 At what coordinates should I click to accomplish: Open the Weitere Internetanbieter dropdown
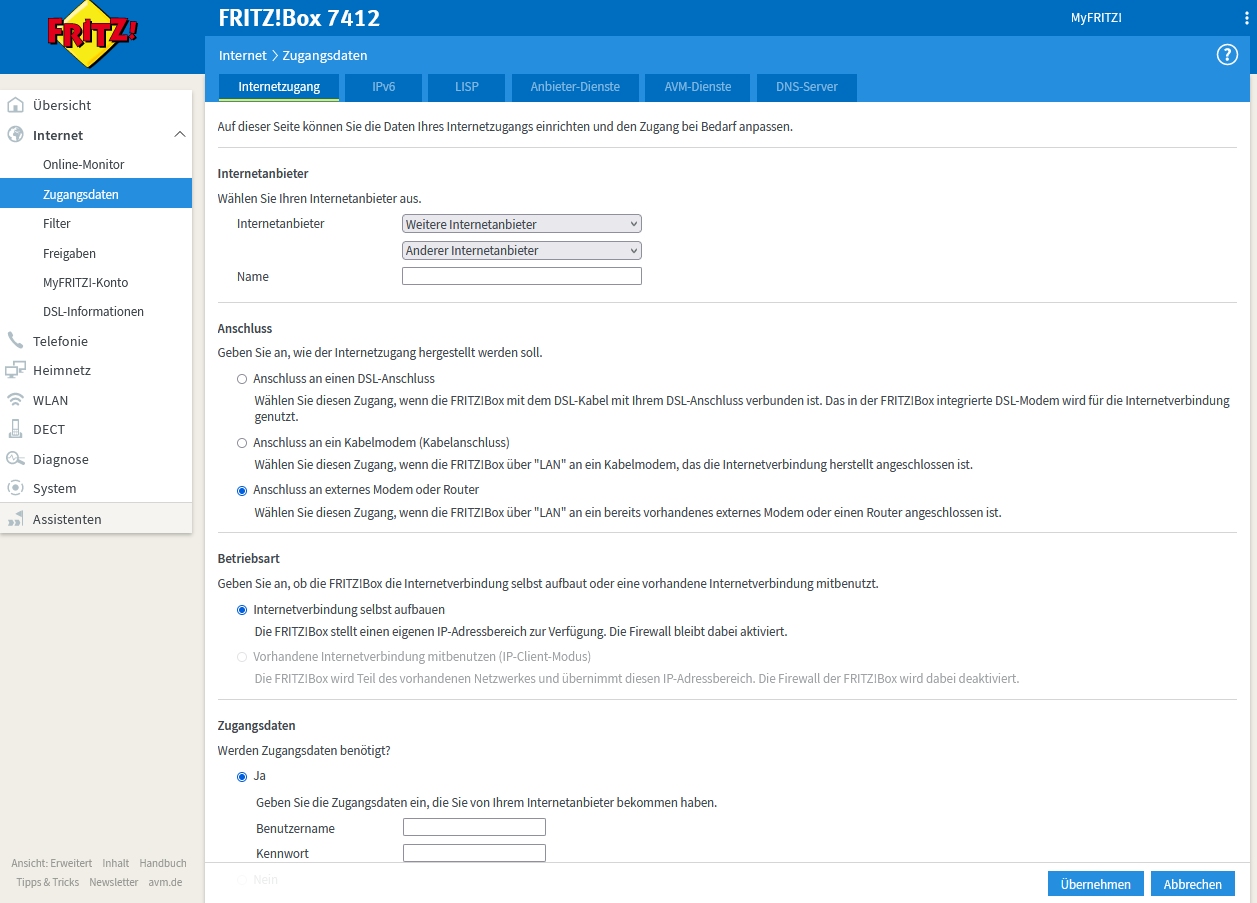521,224
